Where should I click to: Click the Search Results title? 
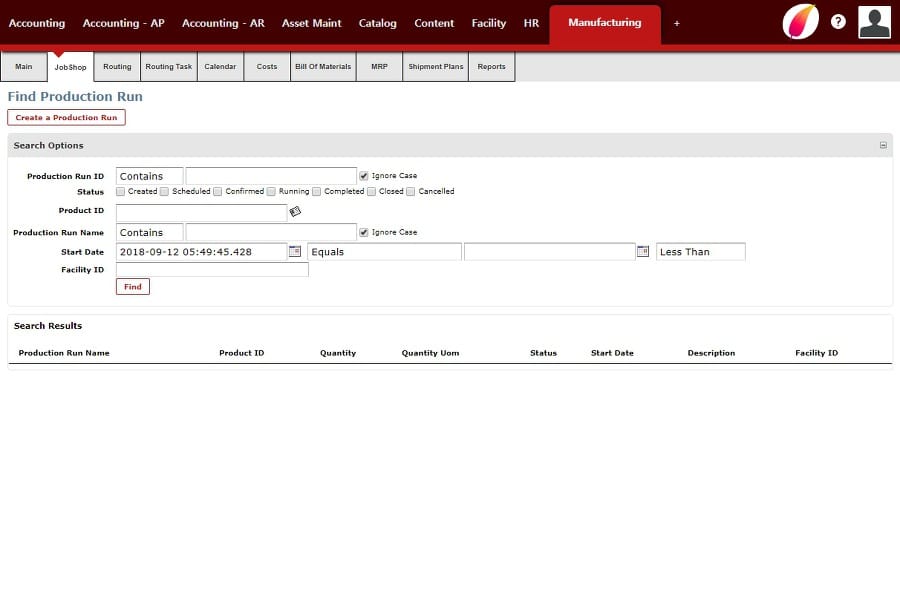tap(48, 326)
